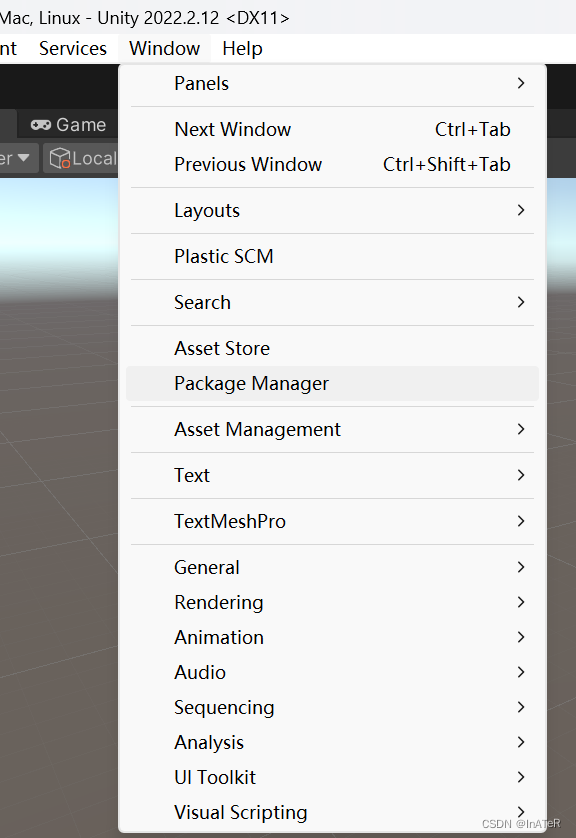Expand the Asset Management submenu

(519, 429)
